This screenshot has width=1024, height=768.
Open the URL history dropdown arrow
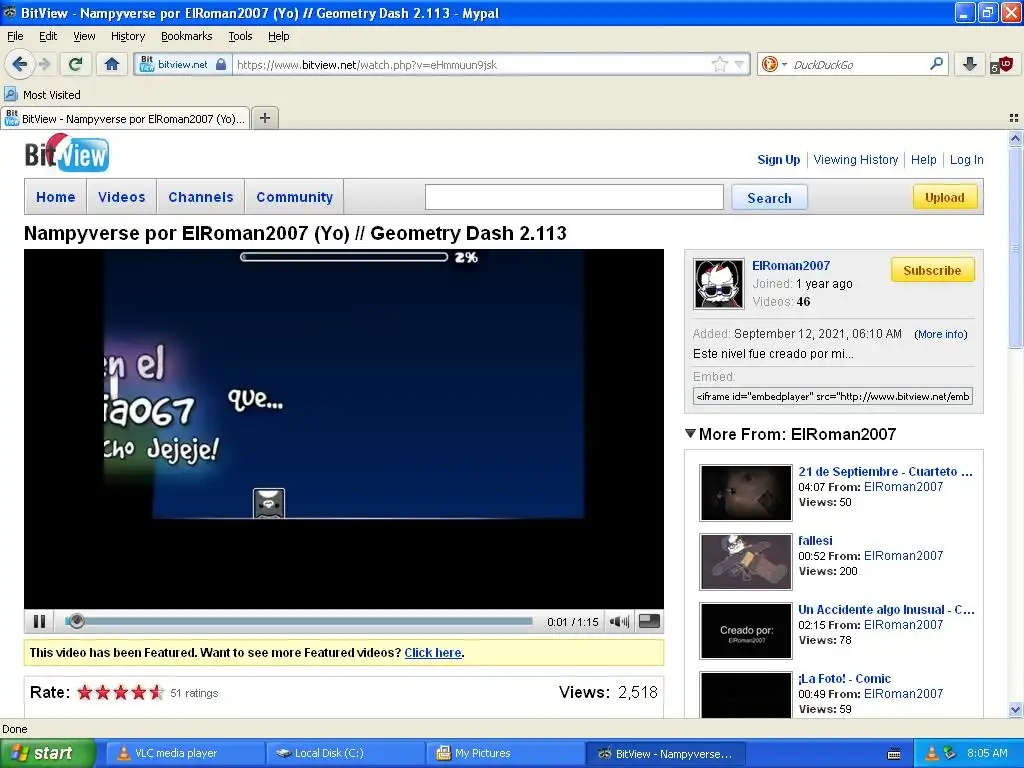click(739, 64)
